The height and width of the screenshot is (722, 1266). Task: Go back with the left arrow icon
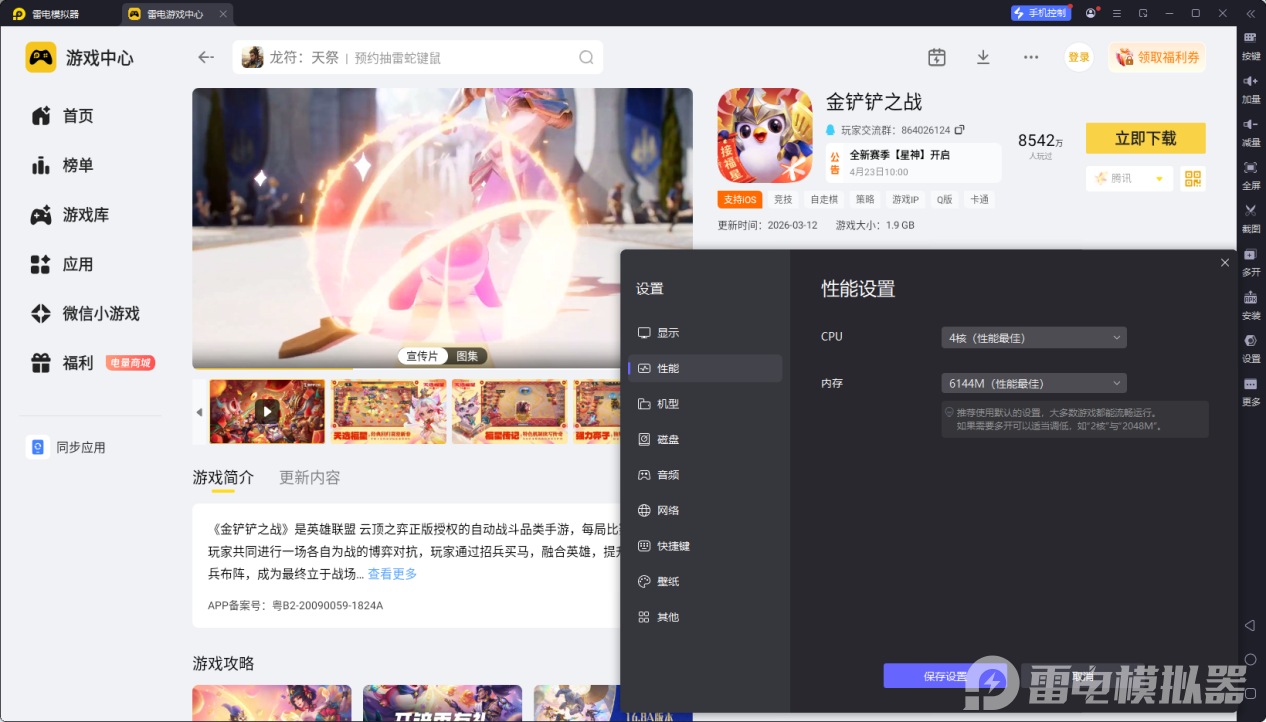point(206,57)
